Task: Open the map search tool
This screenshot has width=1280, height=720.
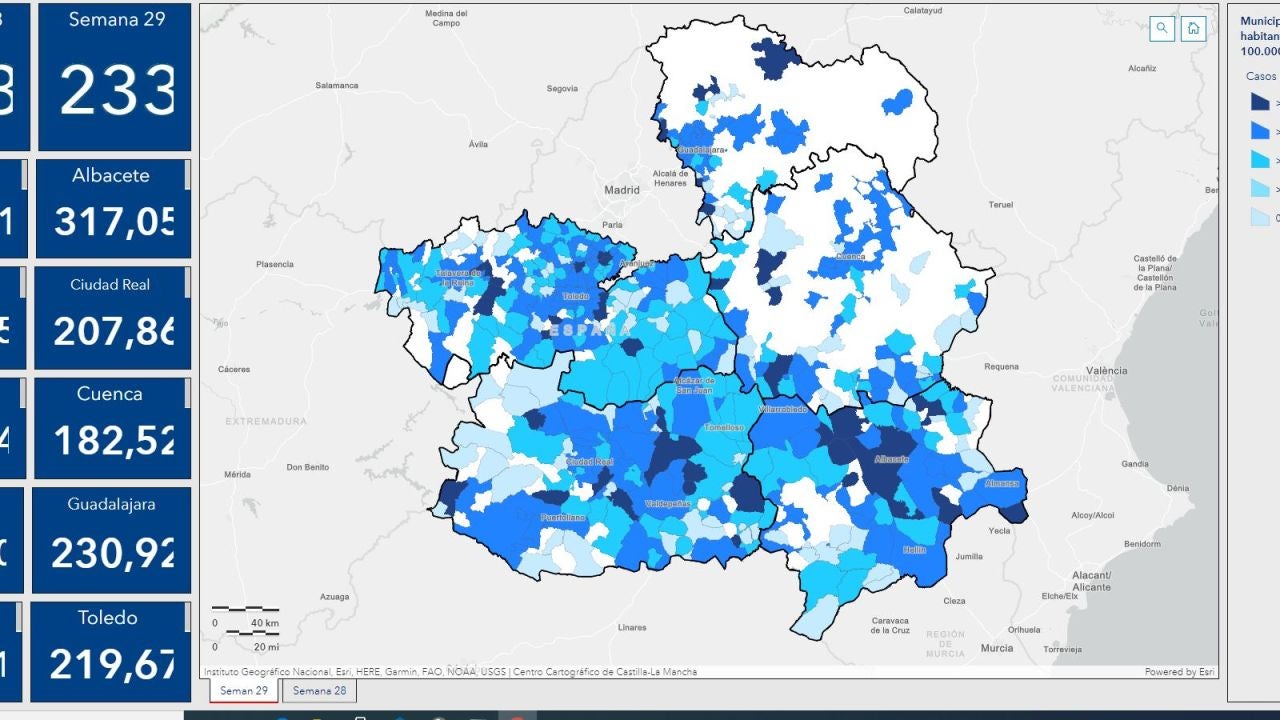Action: click(x=1162, y=29)
